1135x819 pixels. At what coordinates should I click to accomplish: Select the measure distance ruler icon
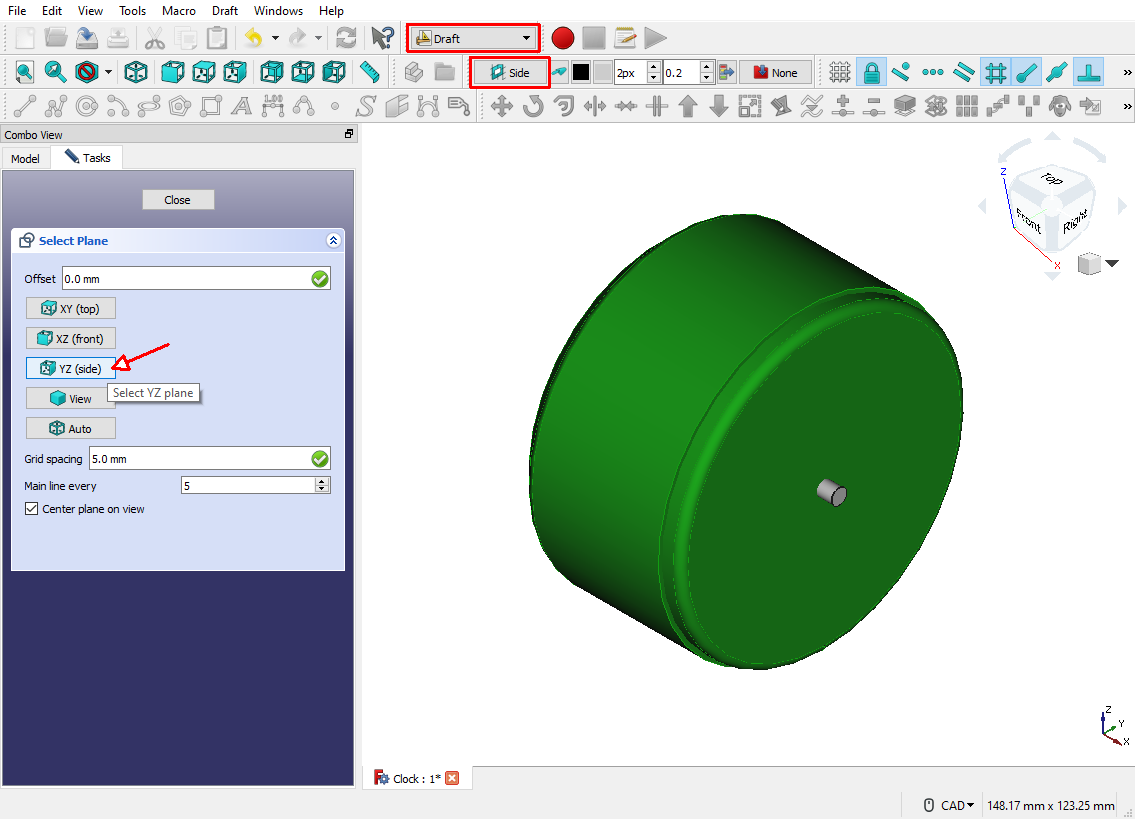click(x=369, y=72)
